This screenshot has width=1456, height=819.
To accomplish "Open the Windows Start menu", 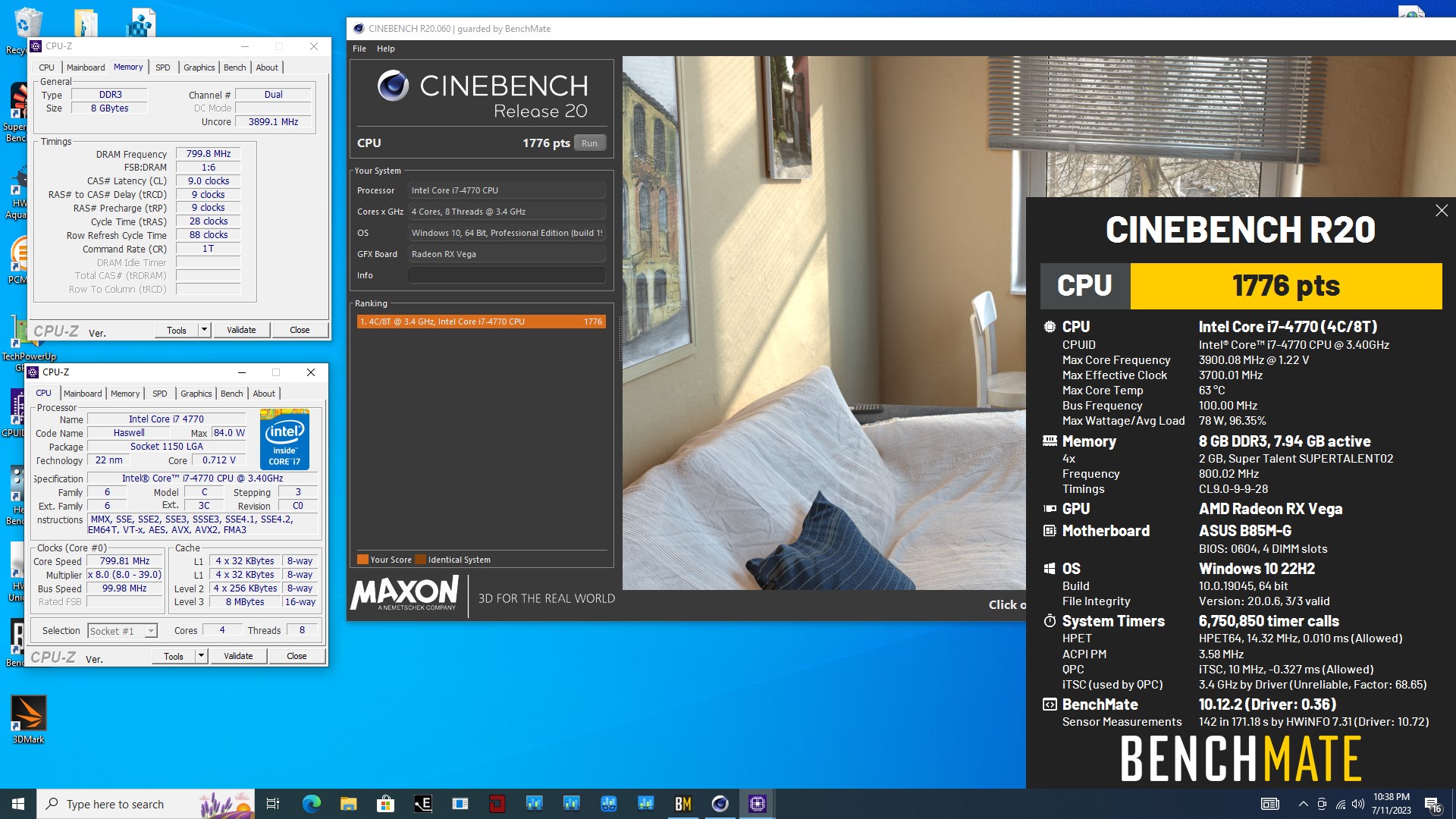I will tap(18, 804).
